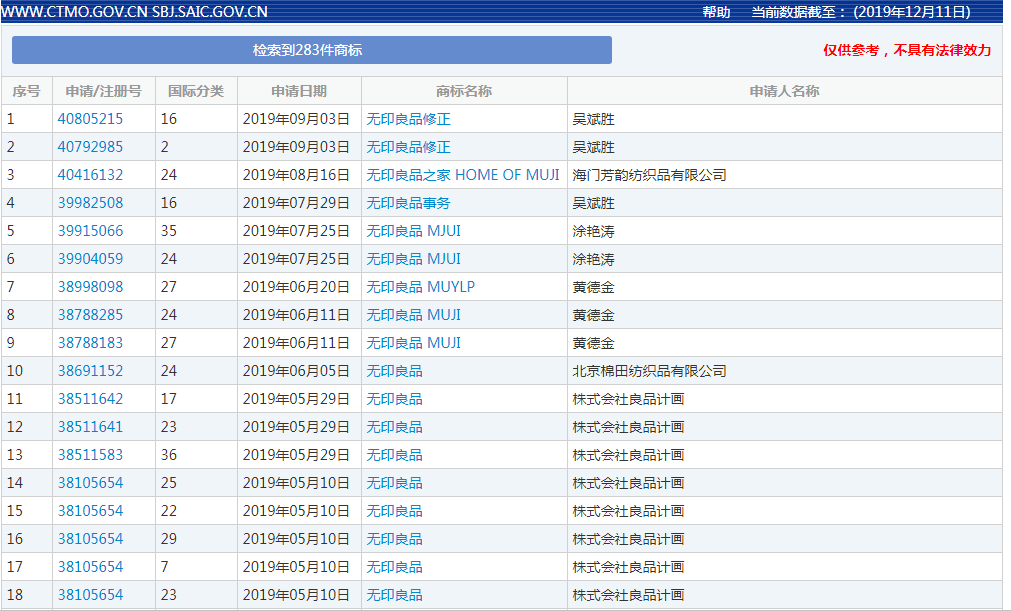Viewport: 1011px width, 611px height.
Task: Select the date 2019年06月05日
Action: pyautogui.click(x=296, y=371)
